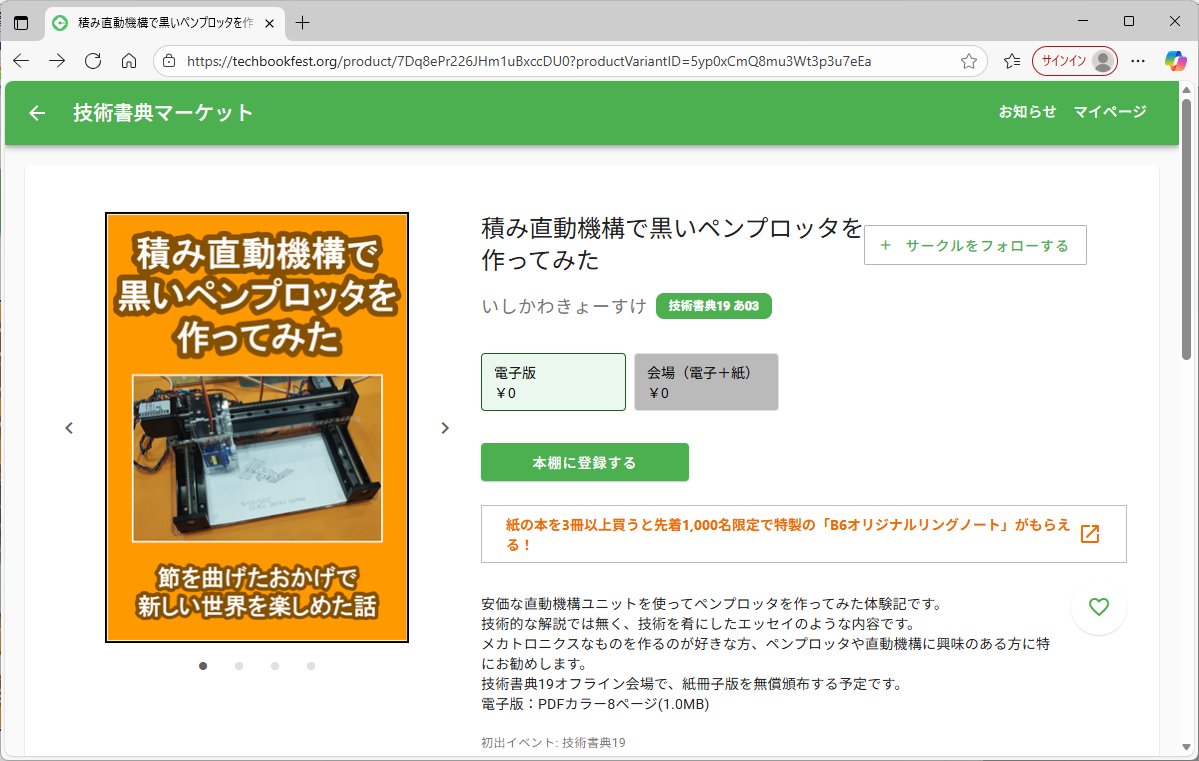Jump to fourth carousel dot

coord(310,666)
